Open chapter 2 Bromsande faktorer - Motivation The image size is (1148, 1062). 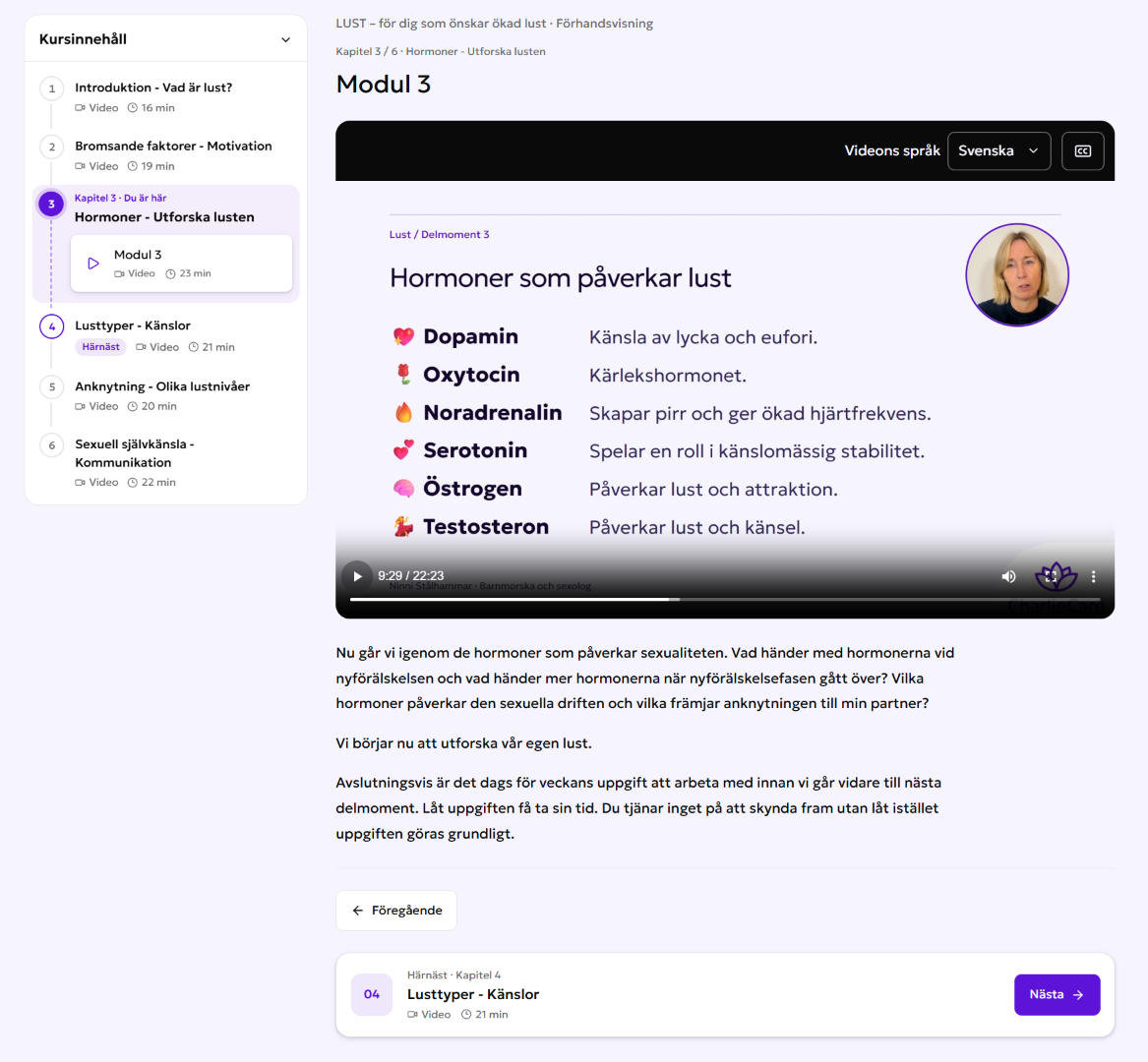[173, 146]
